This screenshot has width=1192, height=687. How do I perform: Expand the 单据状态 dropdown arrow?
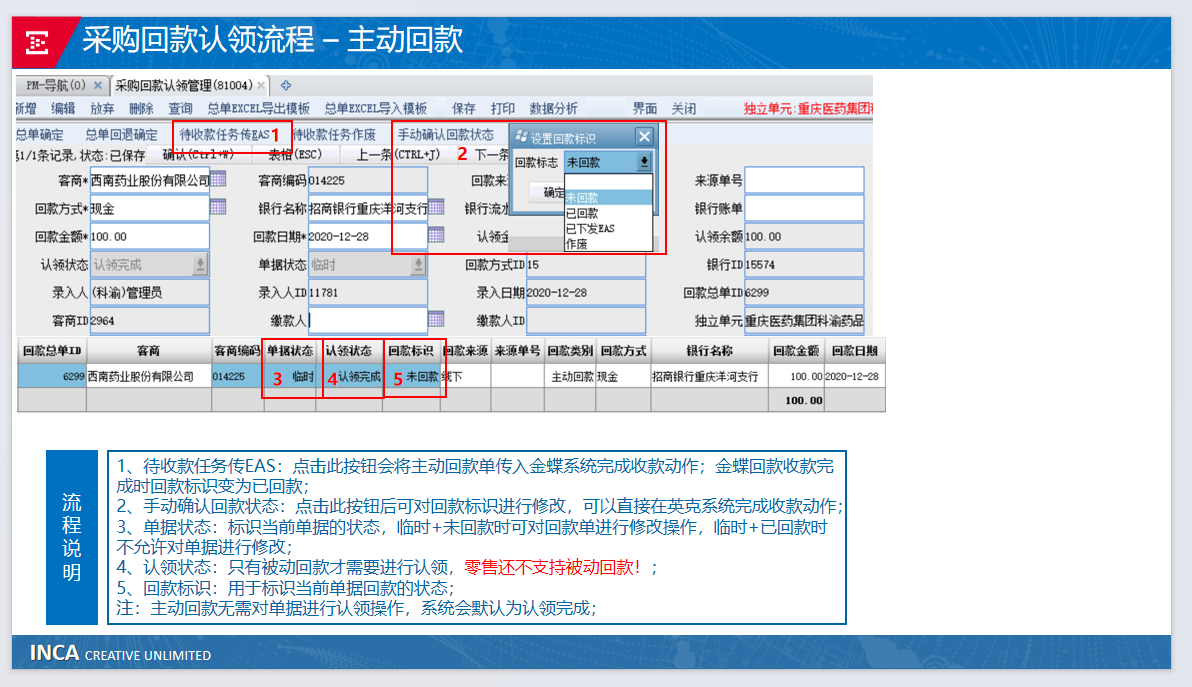tap(418, 264)
